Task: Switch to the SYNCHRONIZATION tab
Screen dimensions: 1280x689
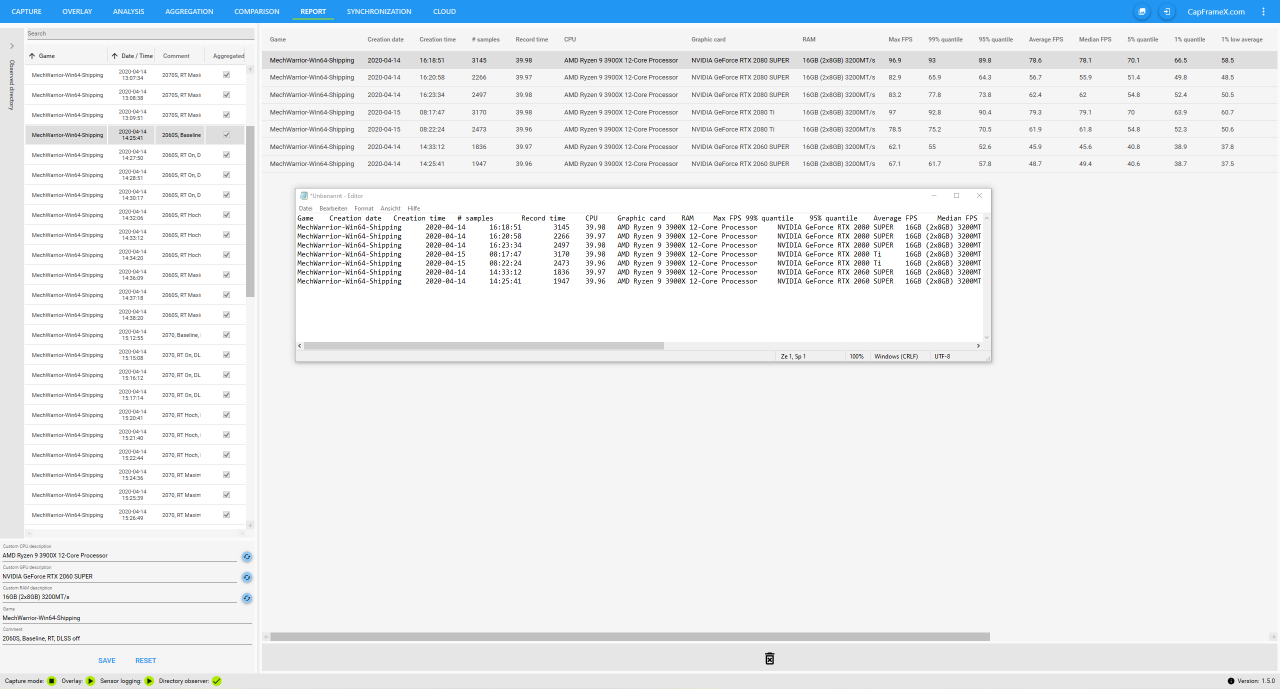Action: coord(379,11)
